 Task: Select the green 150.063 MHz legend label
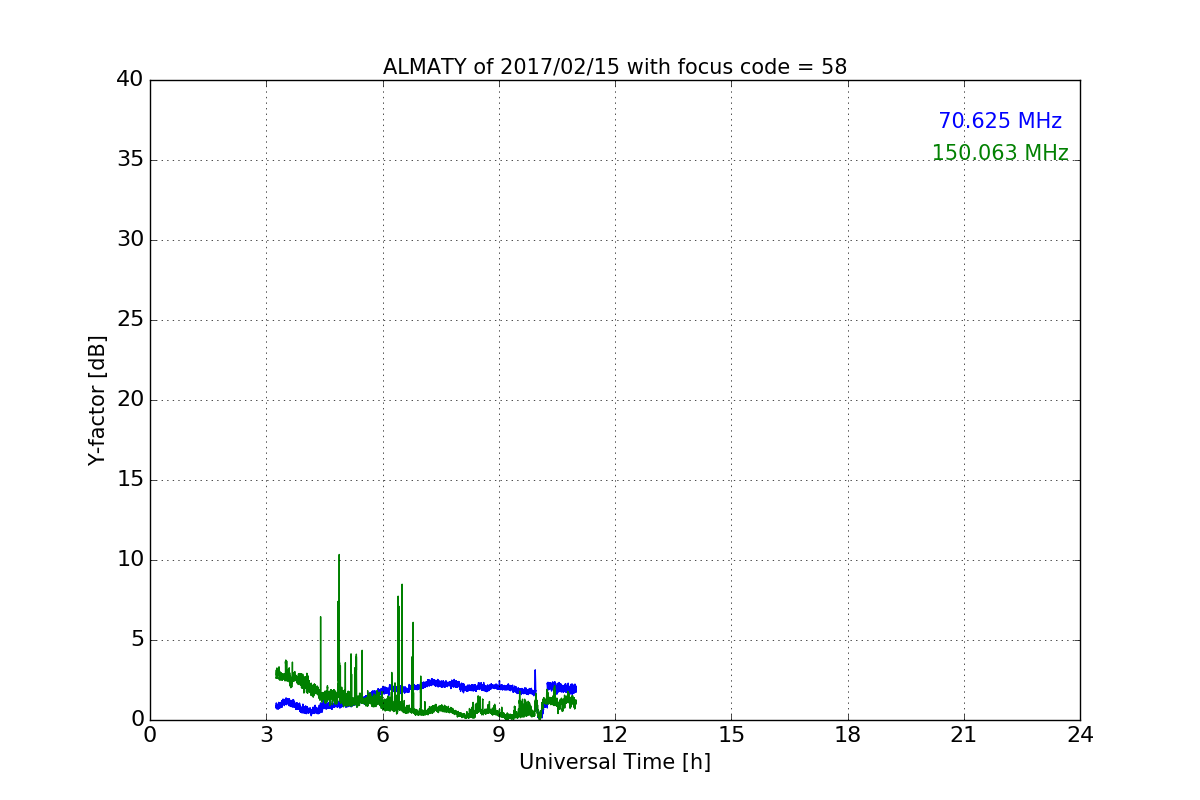pyautogui.click(x=1000, y=153)
